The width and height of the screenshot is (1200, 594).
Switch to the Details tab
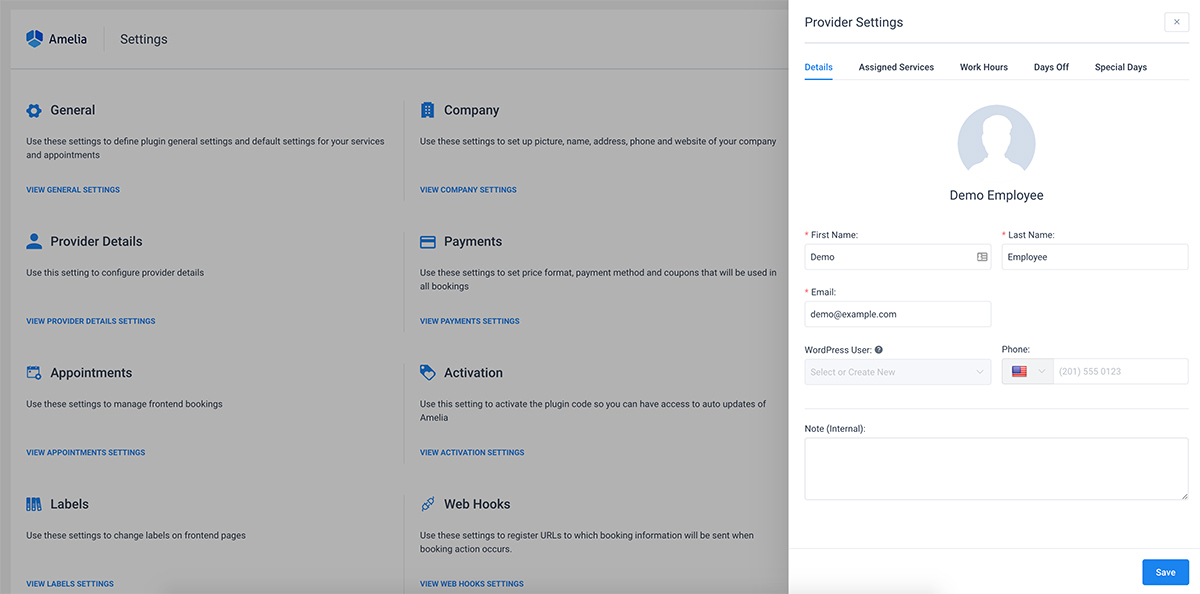pos(818,67)
